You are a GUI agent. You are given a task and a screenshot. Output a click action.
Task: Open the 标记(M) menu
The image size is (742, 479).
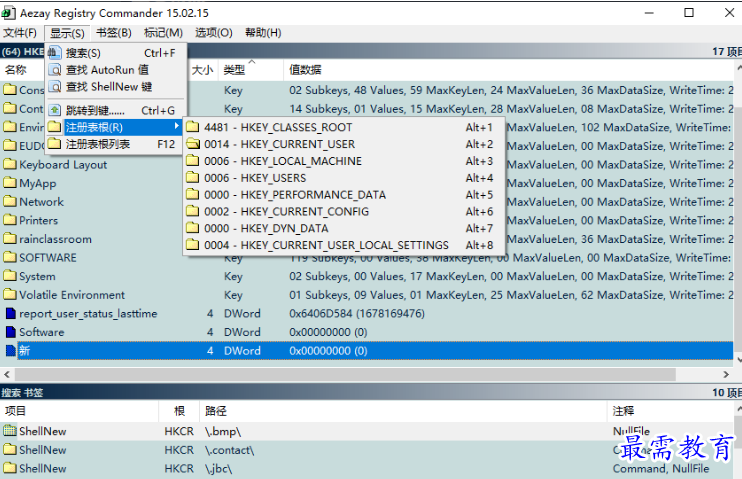click(x=163, y=33)
